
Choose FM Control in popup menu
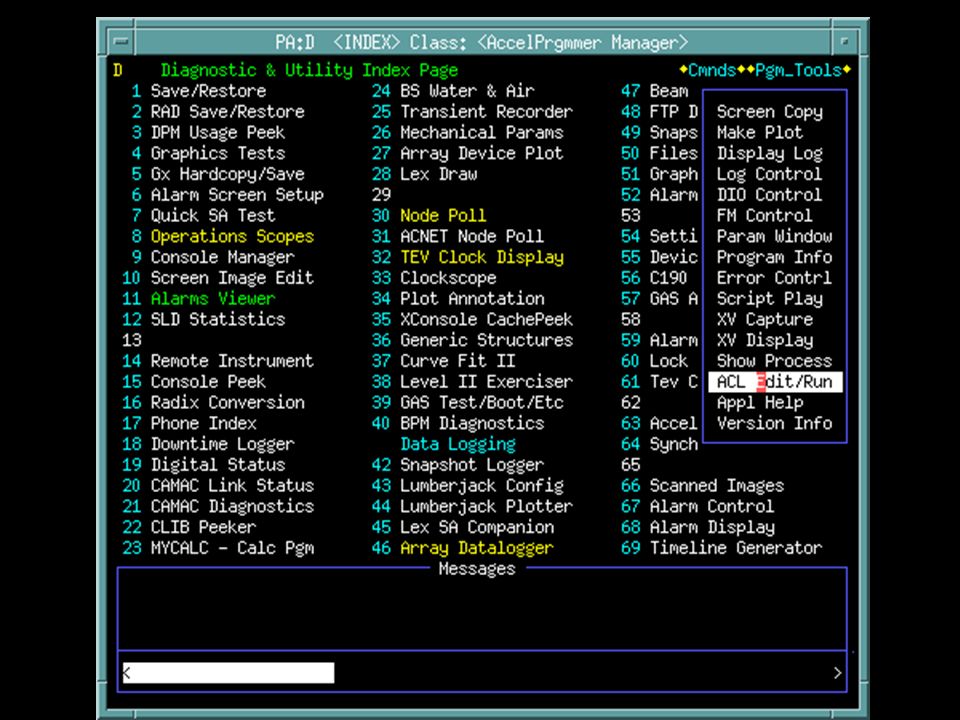[764, 216]
